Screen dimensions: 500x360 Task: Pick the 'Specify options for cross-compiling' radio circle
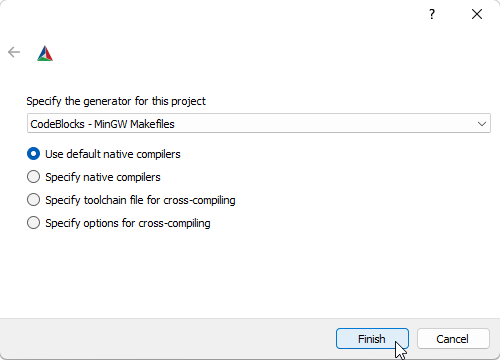pyautogui.click(x=33, y=223)
